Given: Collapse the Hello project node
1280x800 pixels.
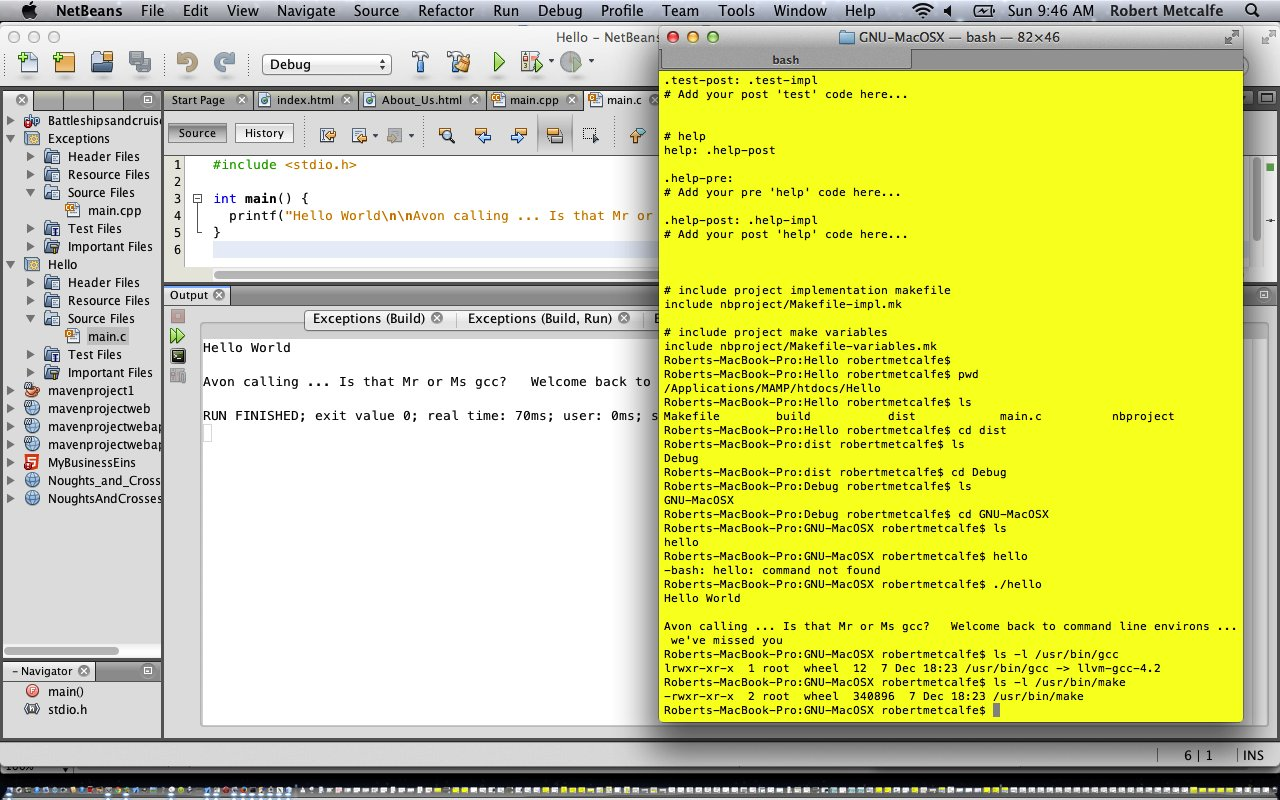Looking at the screenshot, I should click(11, 265).
